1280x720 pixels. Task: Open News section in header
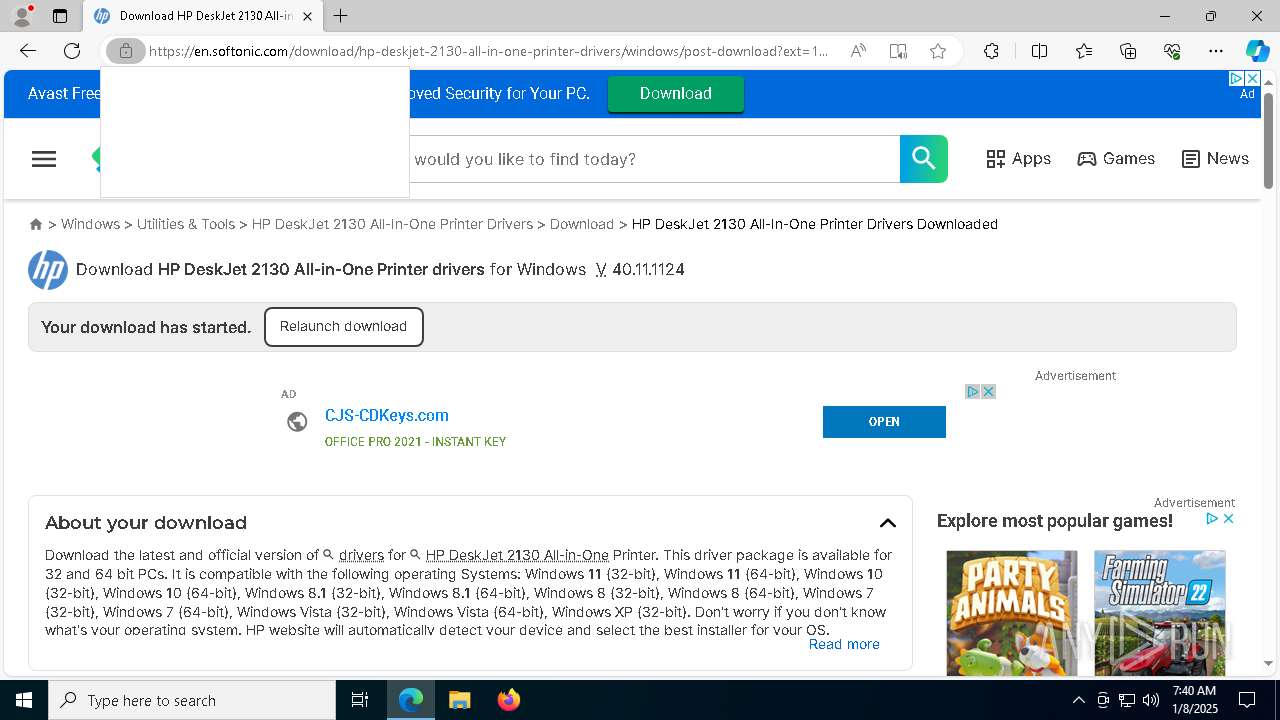[1215, 159]
